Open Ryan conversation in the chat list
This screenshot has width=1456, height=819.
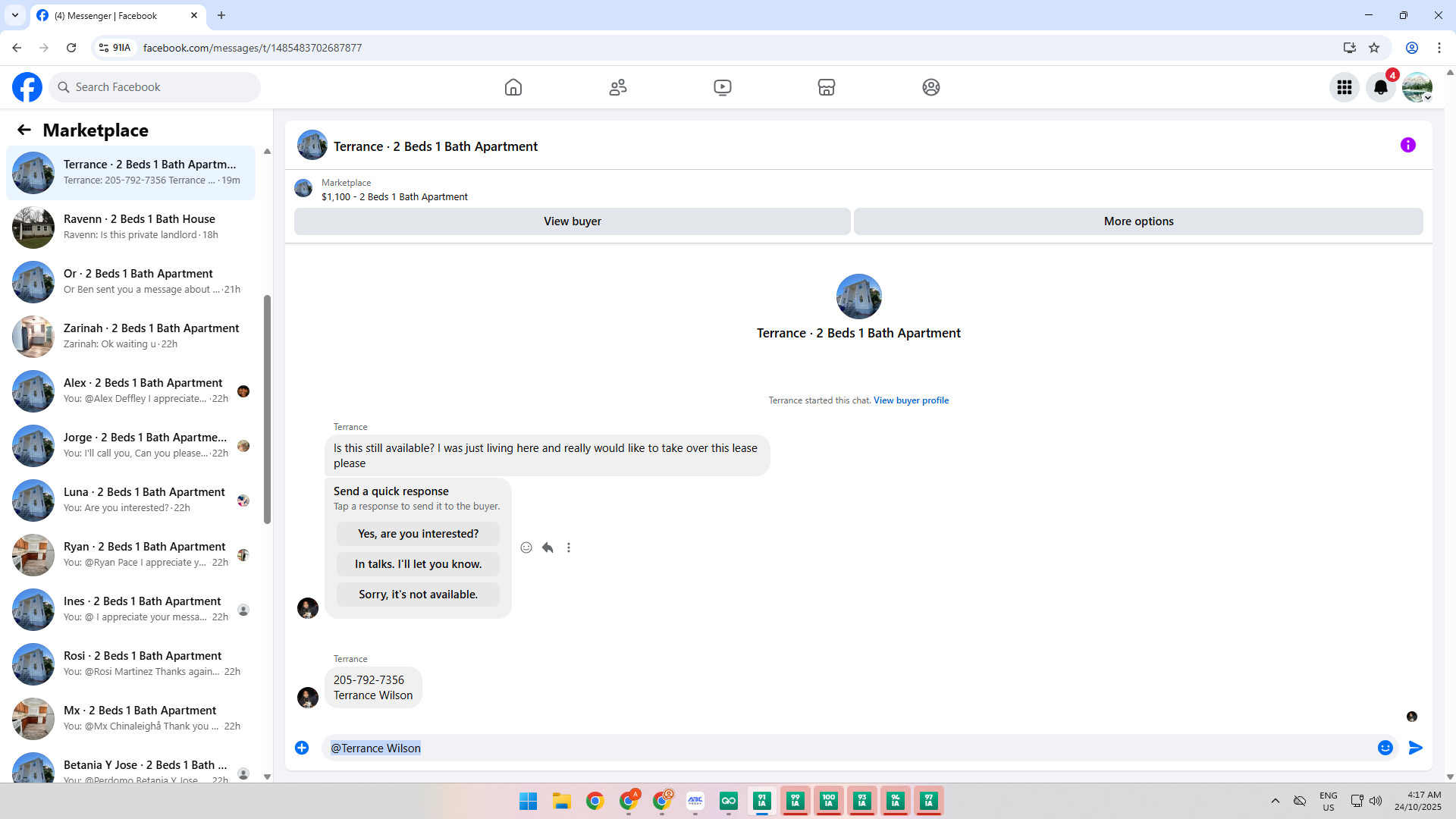[130, 555]
